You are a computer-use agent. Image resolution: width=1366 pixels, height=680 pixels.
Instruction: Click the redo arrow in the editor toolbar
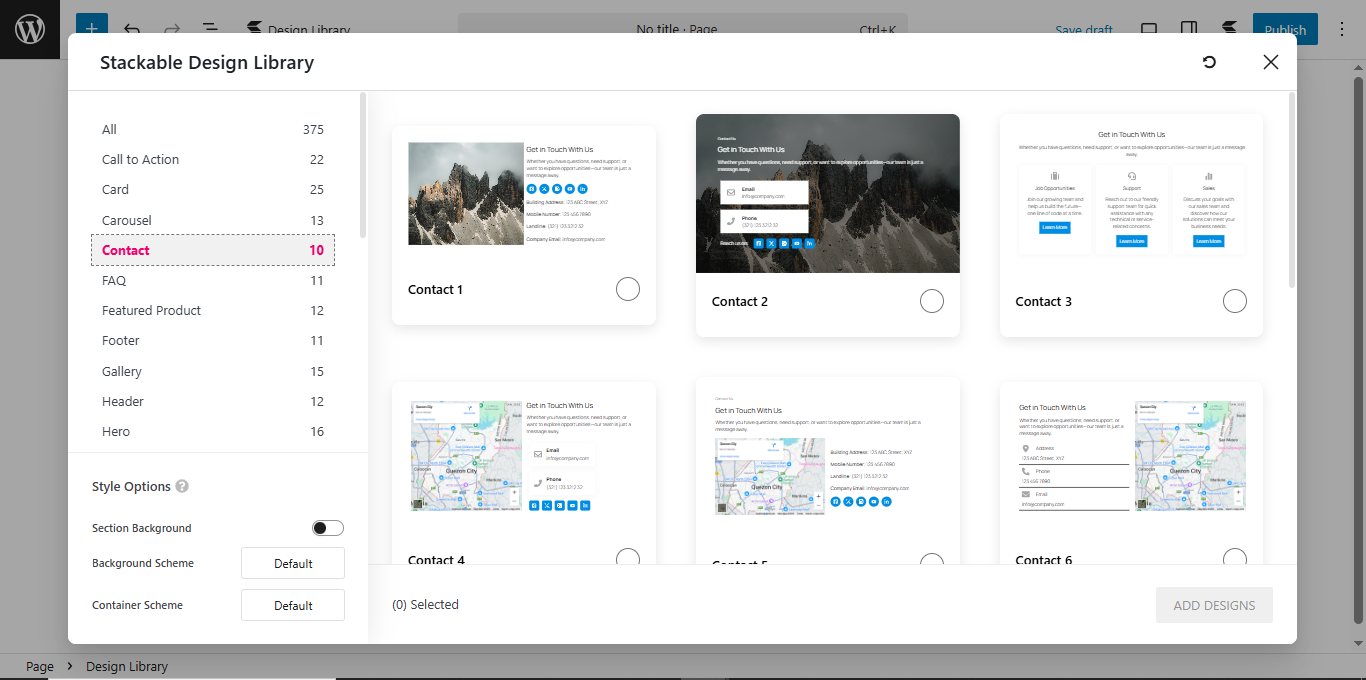pos(171,29)
